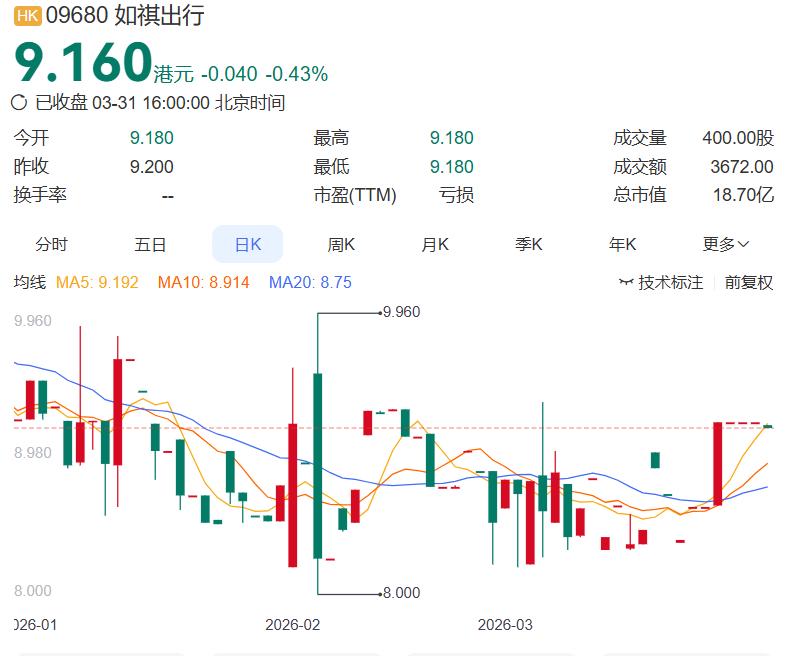The image size is (788, 656).
Task: Click the stock name 09680 如祺出行
Action: click(125, 16)
